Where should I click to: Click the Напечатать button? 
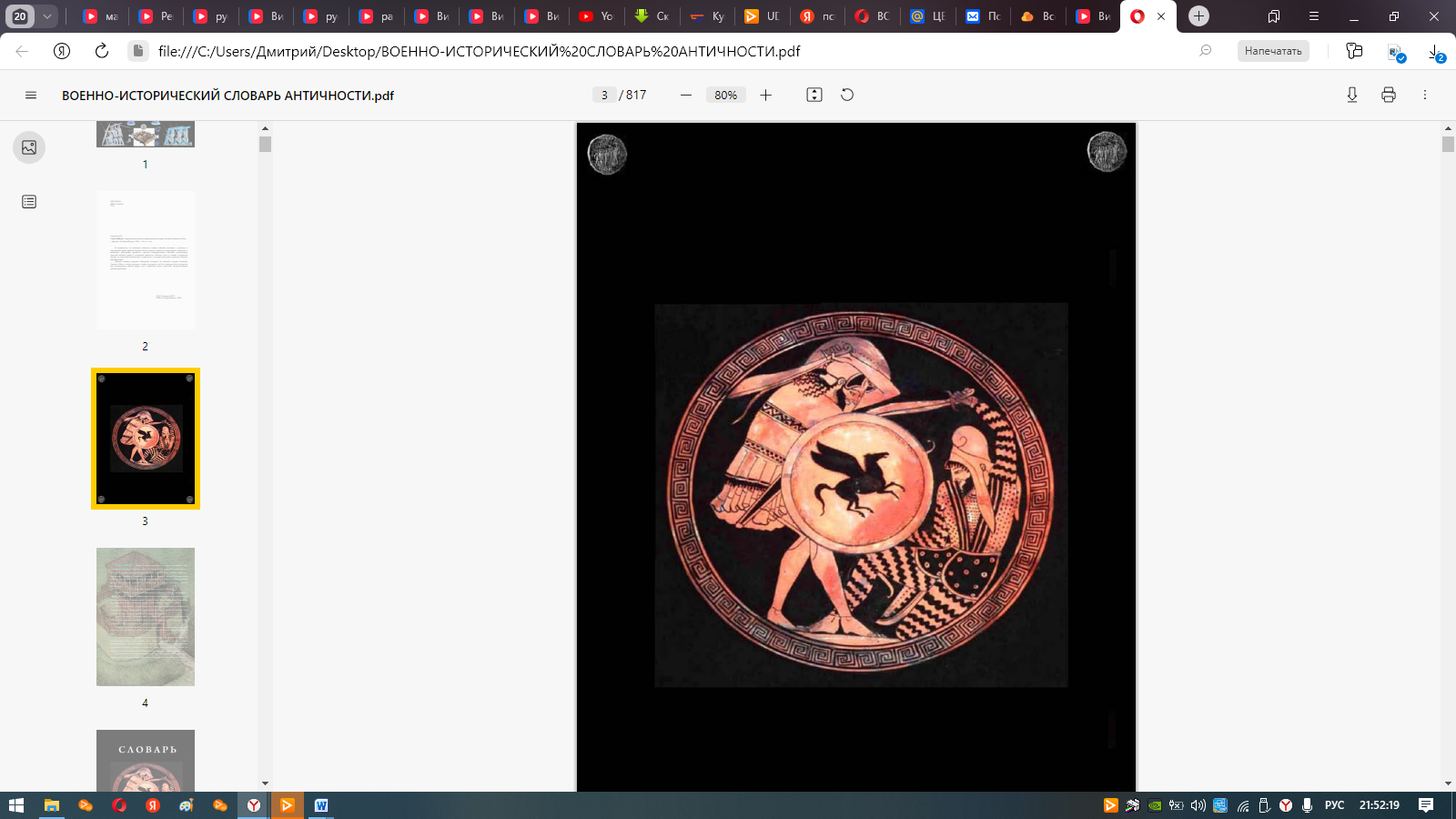pyautogui.click(x=1273, y=51)
